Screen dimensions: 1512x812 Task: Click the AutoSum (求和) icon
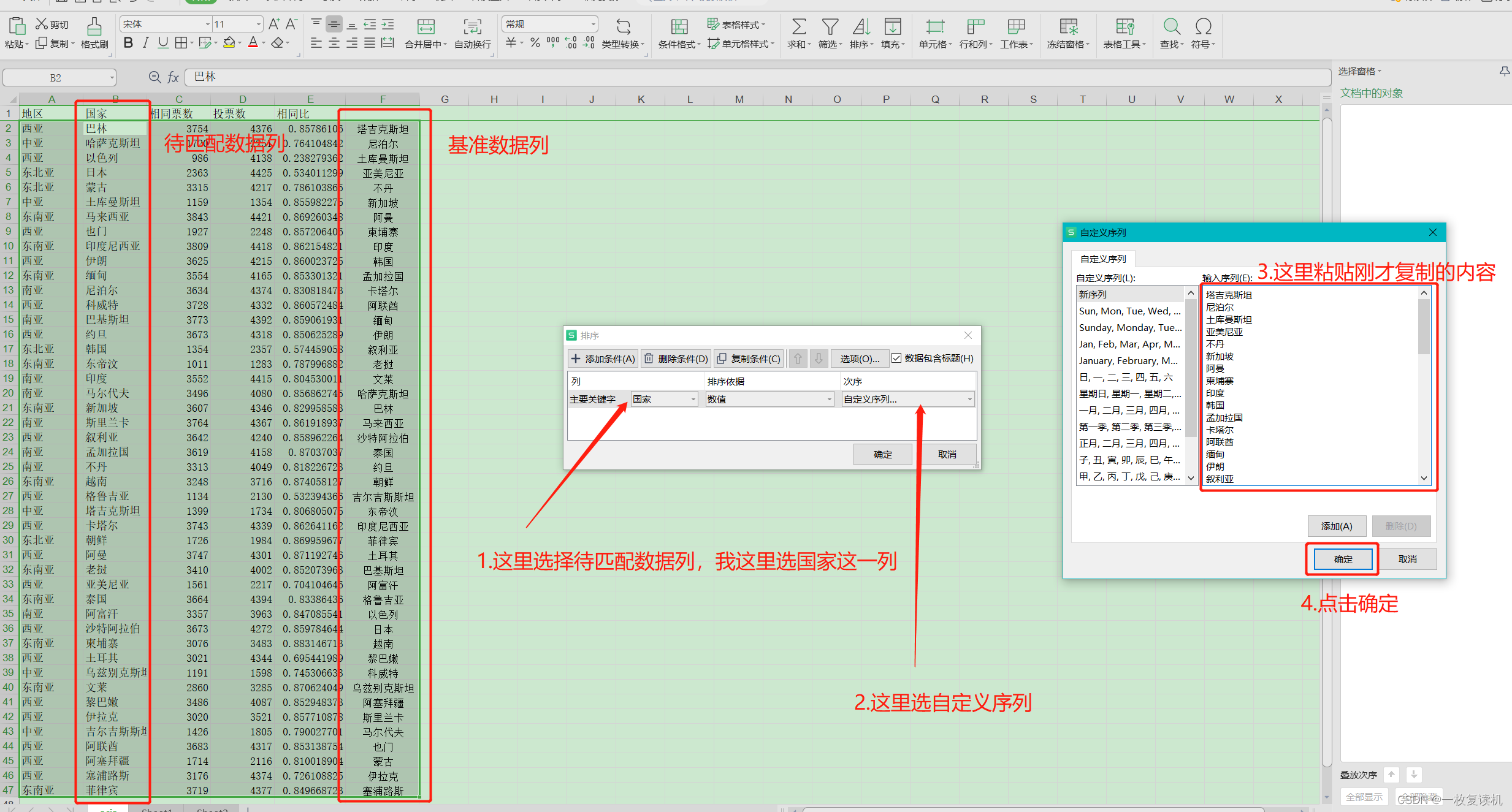(x=798, y=26)
